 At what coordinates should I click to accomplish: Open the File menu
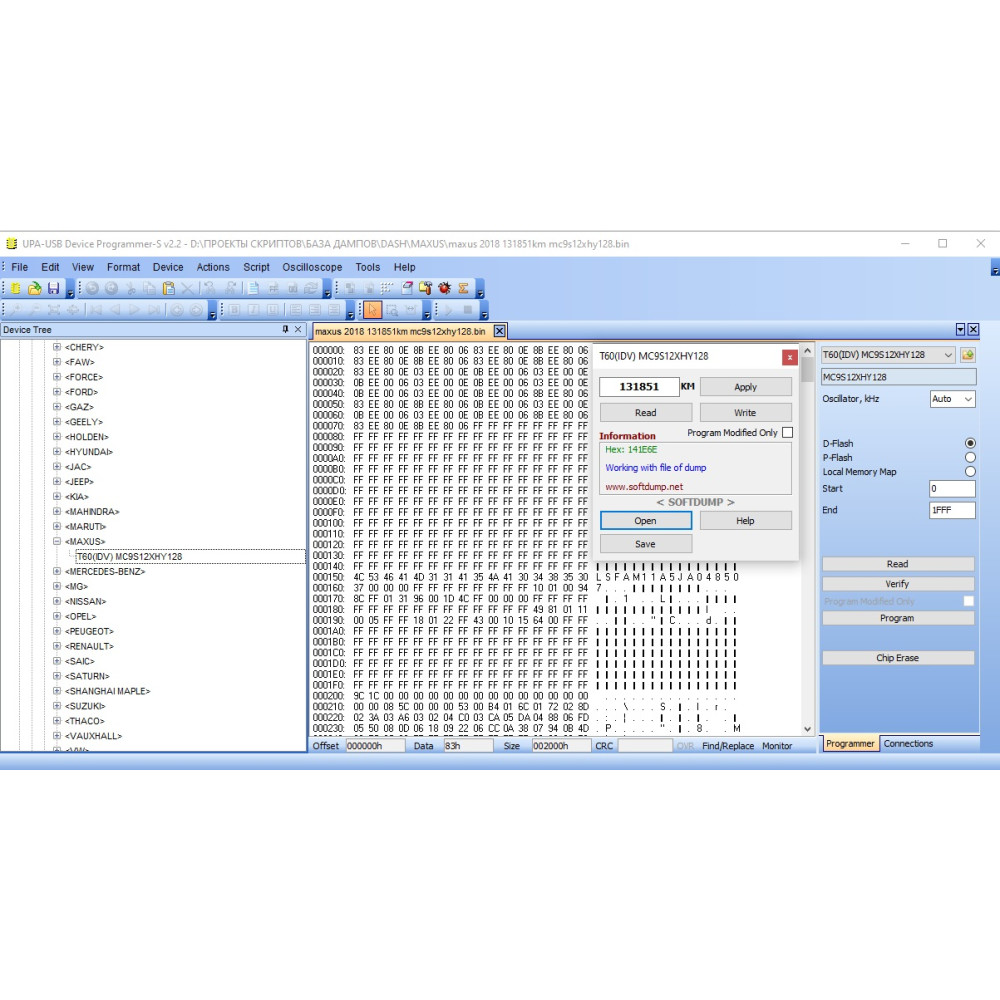coord(19,267)
